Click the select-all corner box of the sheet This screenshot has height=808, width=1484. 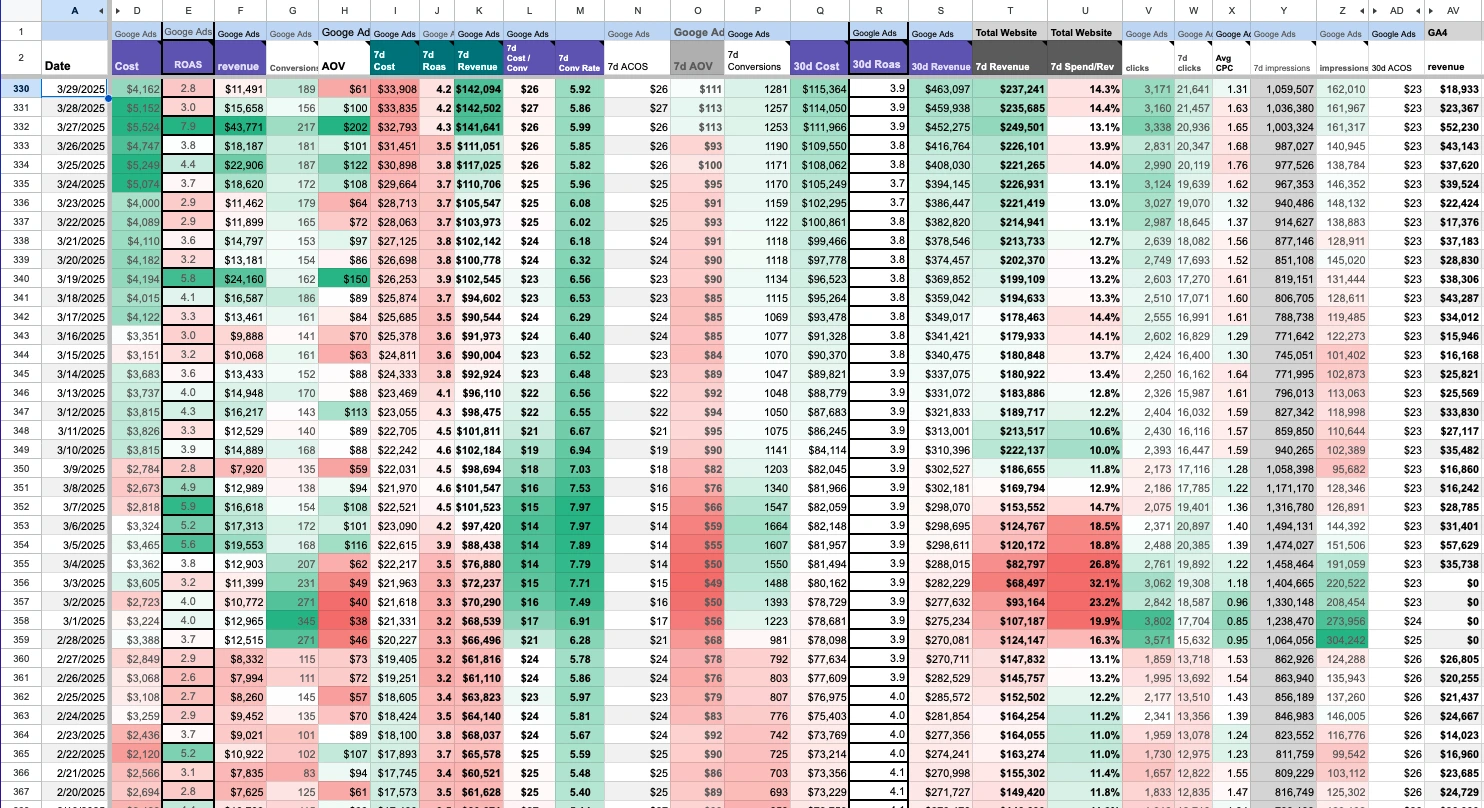click(x=20, y=10)
